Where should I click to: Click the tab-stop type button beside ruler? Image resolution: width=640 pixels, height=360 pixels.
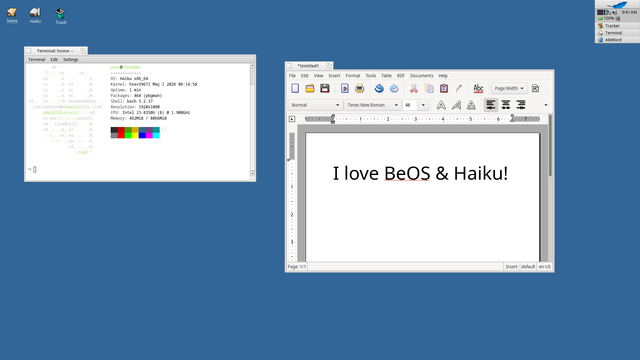292,119
